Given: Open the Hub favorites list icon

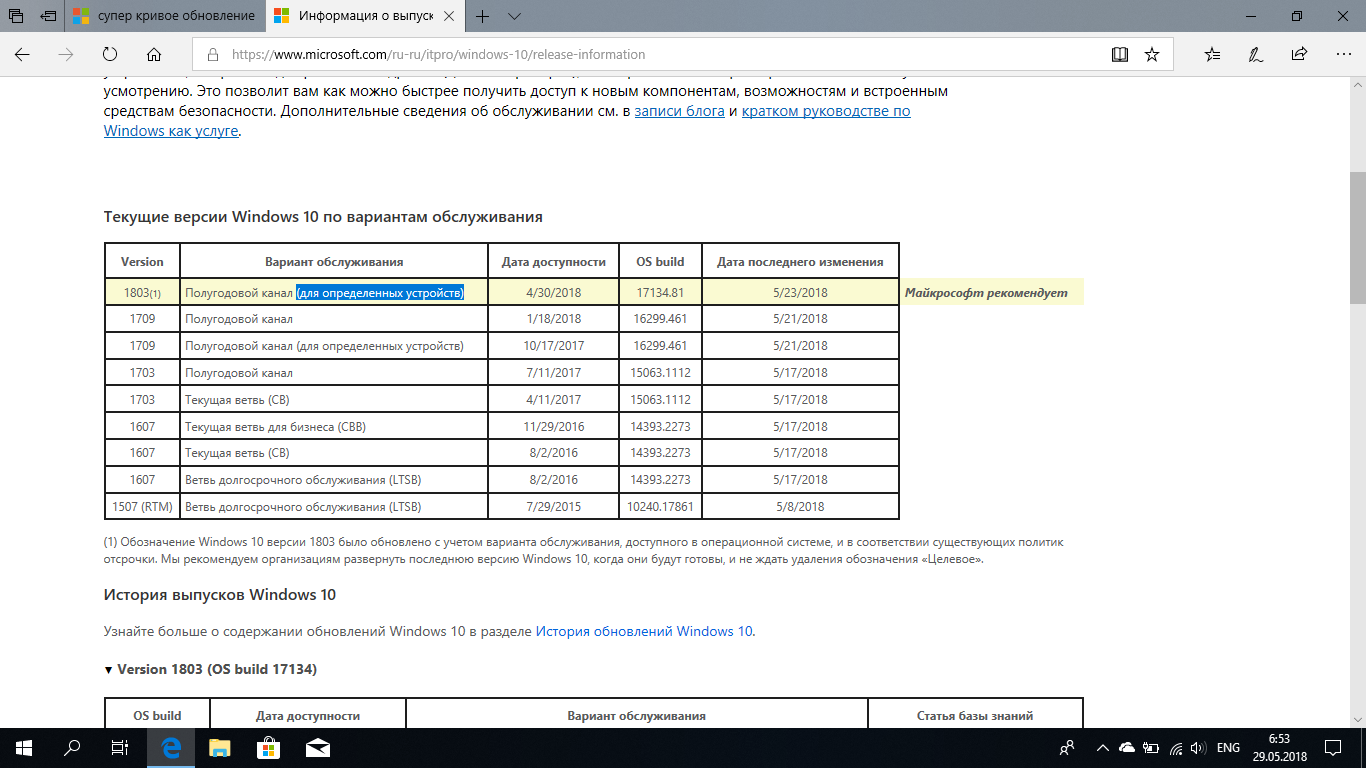Looking at the screenshot, I should pos(1212,54).
